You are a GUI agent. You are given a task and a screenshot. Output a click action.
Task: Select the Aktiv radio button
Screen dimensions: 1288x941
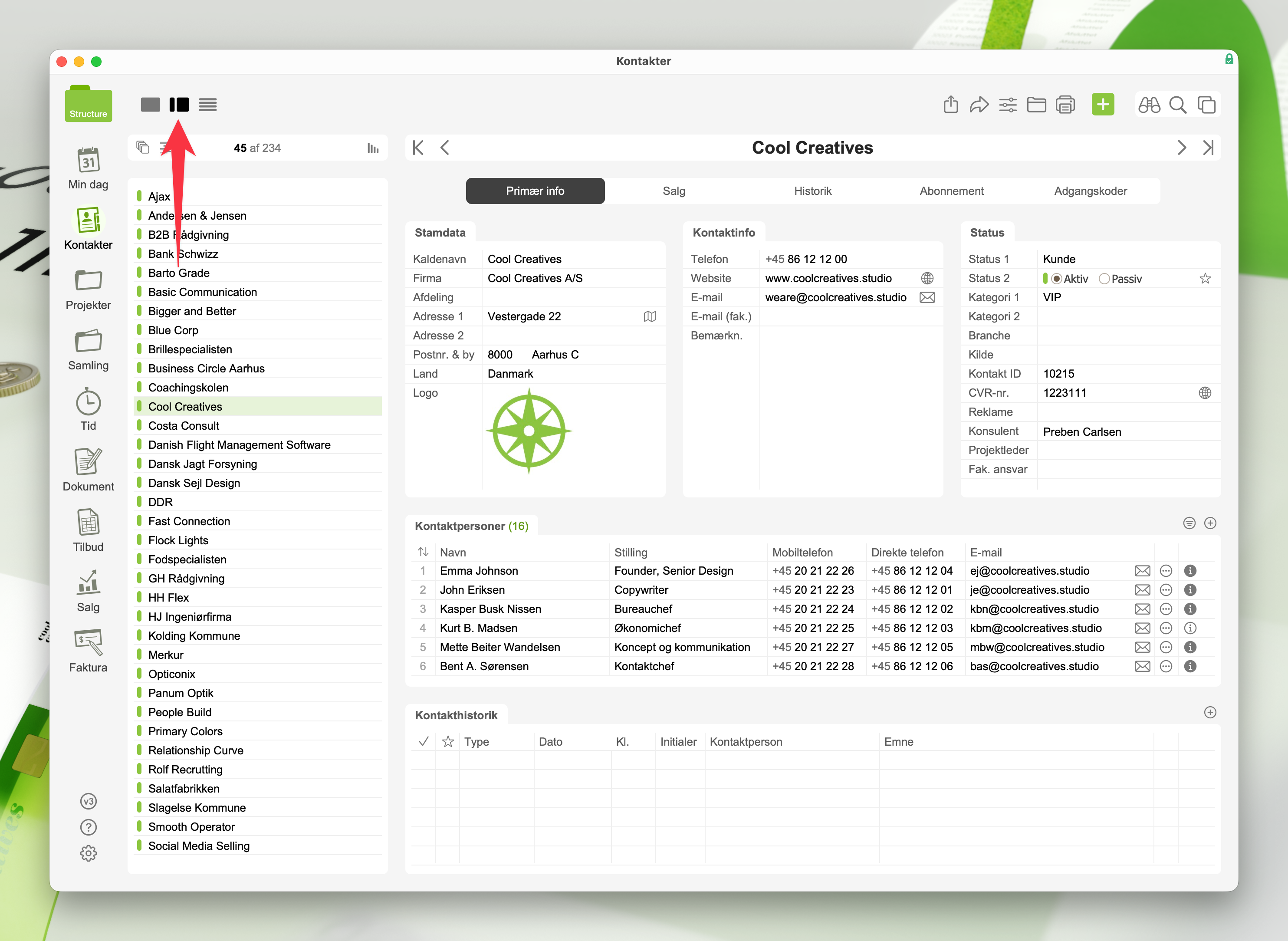point(1057,279)
